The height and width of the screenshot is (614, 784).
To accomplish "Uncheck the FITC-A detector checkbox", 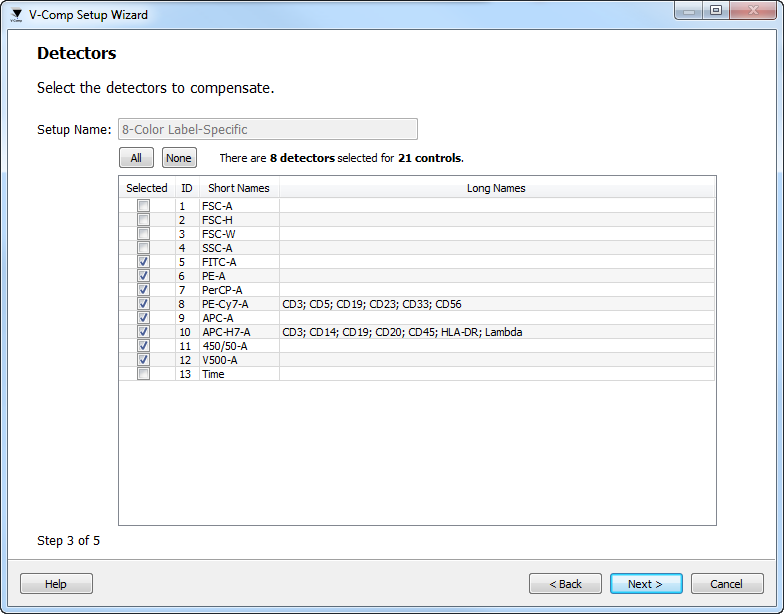I will [144, 262].
